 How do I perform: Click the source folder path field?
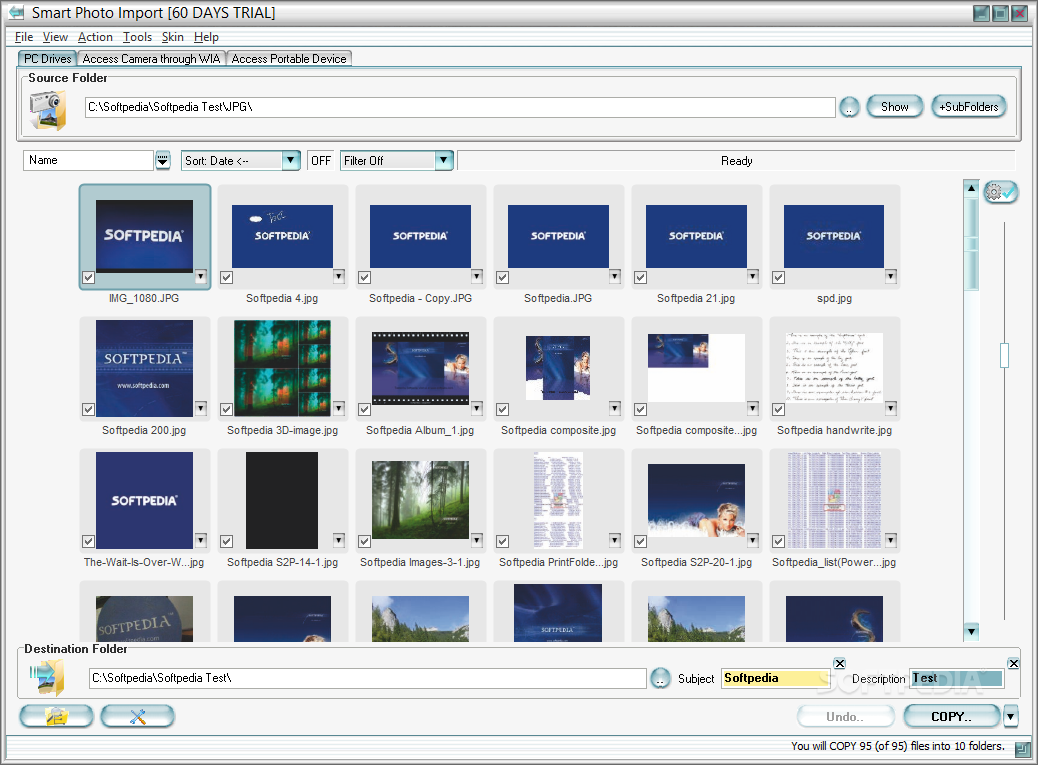point(460,107)
